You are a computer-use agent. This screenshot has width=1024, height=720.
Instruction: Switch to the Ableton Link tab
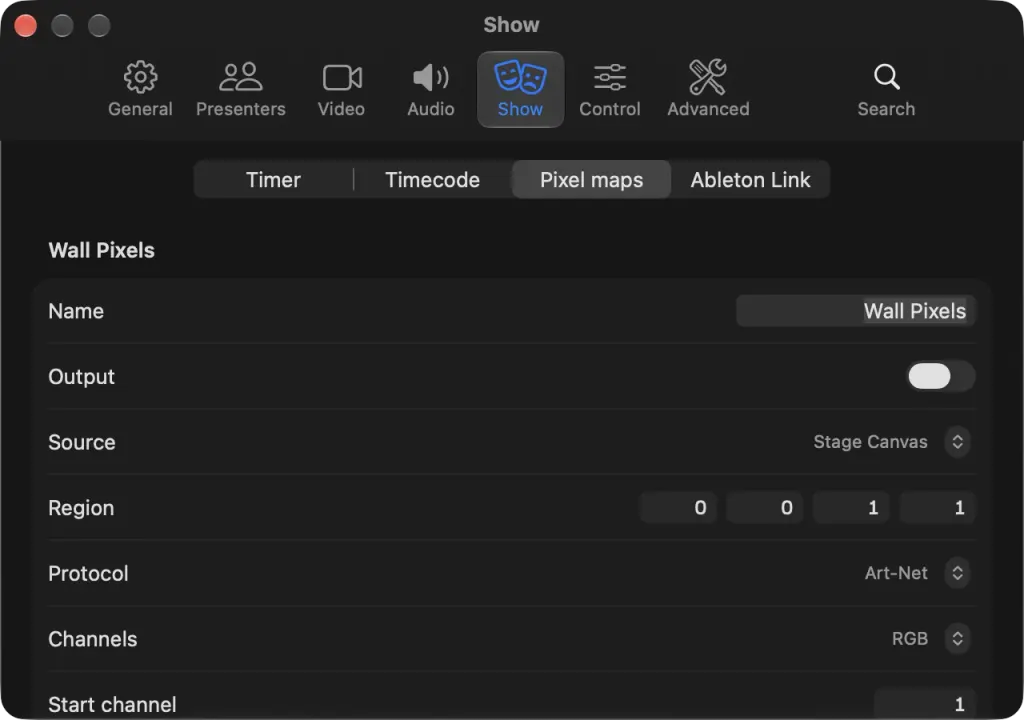pyautogui.click(x=750, y=180)
